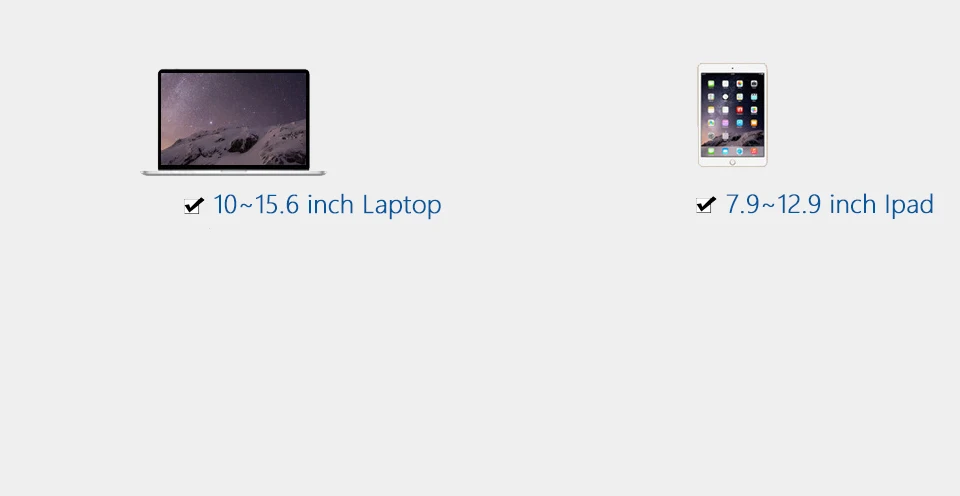
Task: Select the '10~15.6 inch Laptop' text label
Action: [327, 205]
